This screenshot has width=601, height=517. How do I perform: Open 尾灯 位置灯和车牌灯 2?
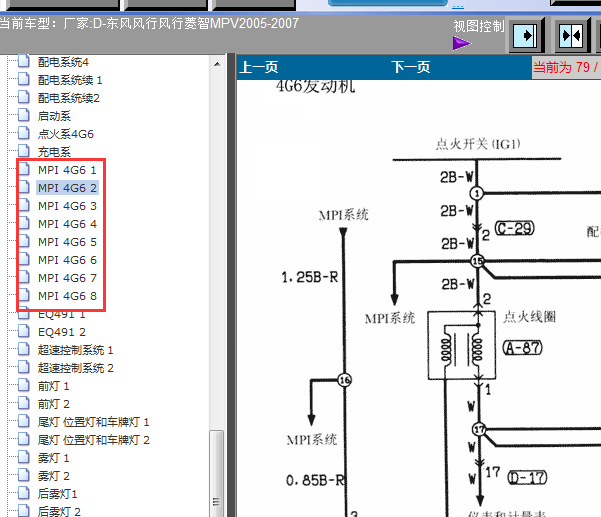tap(94, 440)
